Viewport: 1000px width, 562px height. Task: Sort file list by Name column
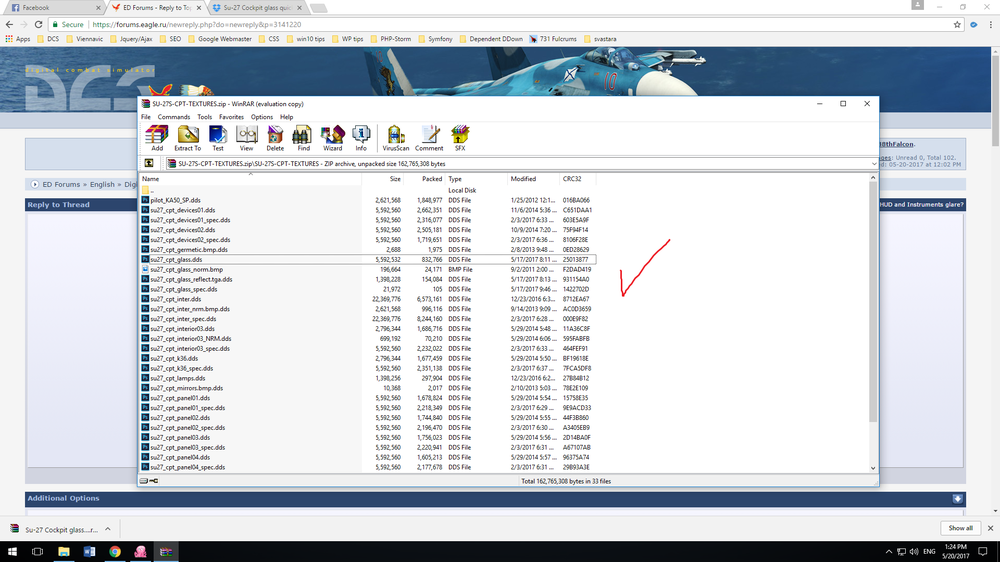click(250, 179)
